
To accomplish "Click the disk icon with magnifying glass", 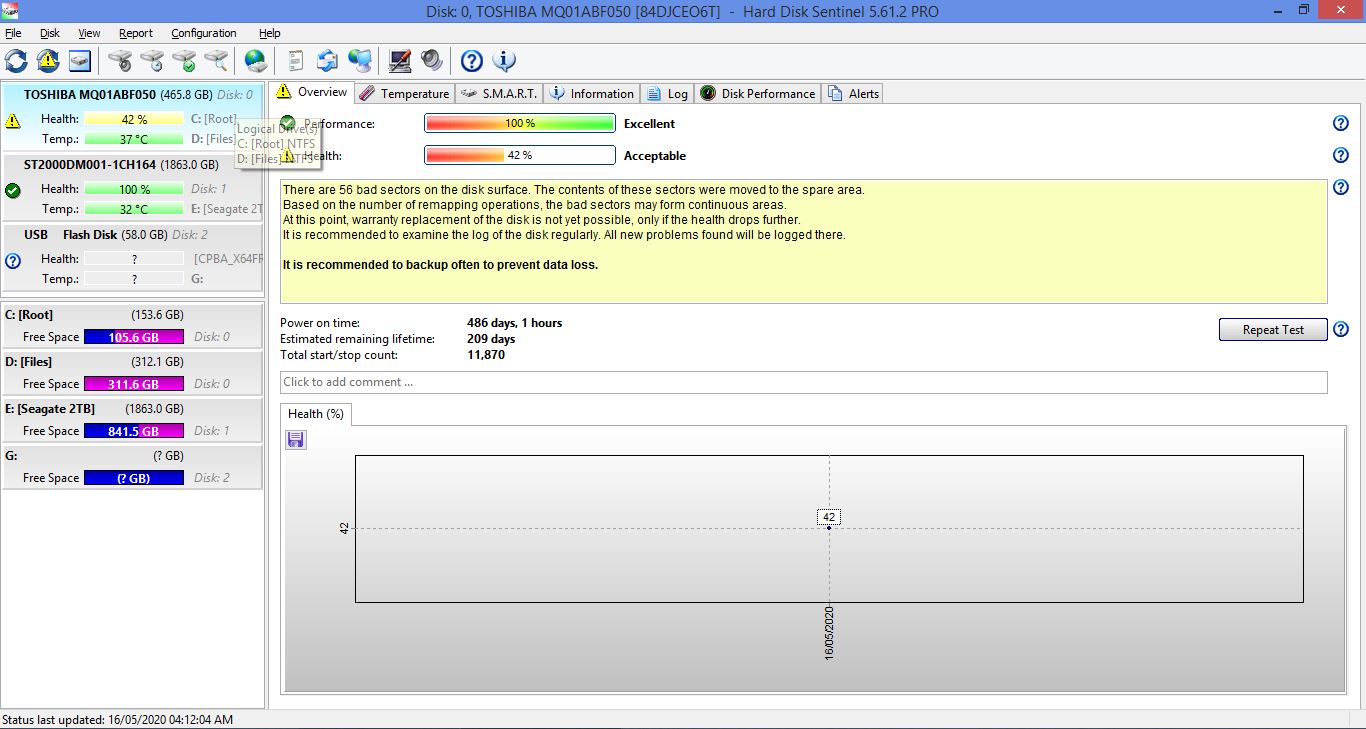I will [x=216, y=61].
